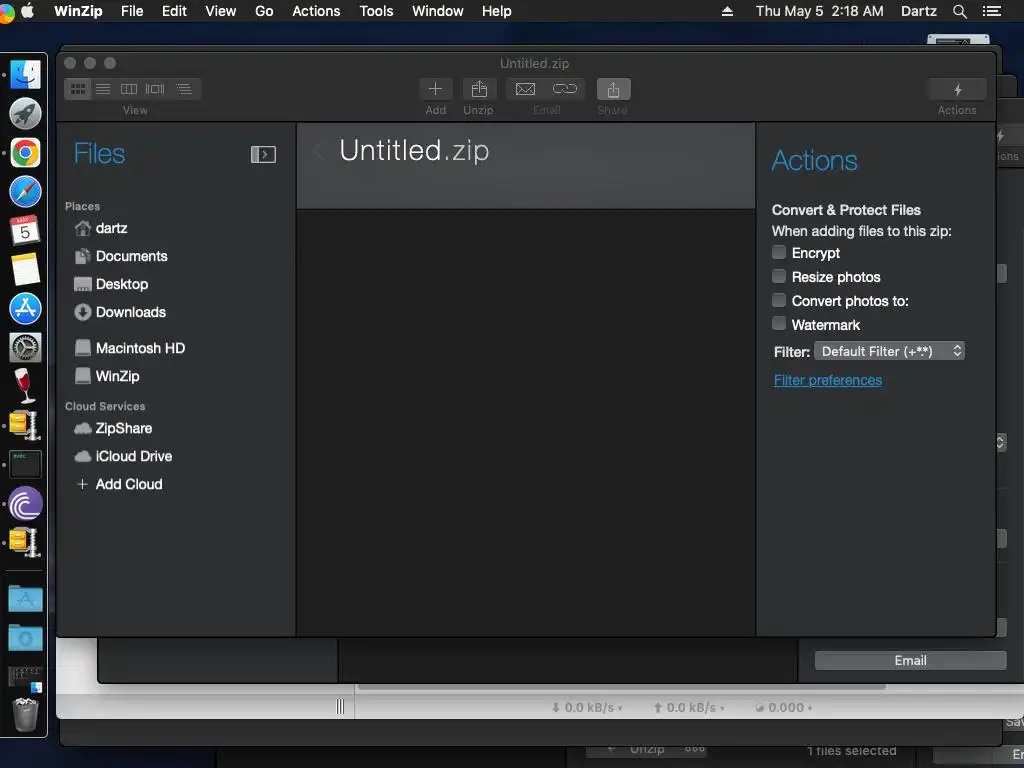This screenshot has height=768, width=1024.
Task: Open System Preferences from the Dock
Action: tap(25, 347)
